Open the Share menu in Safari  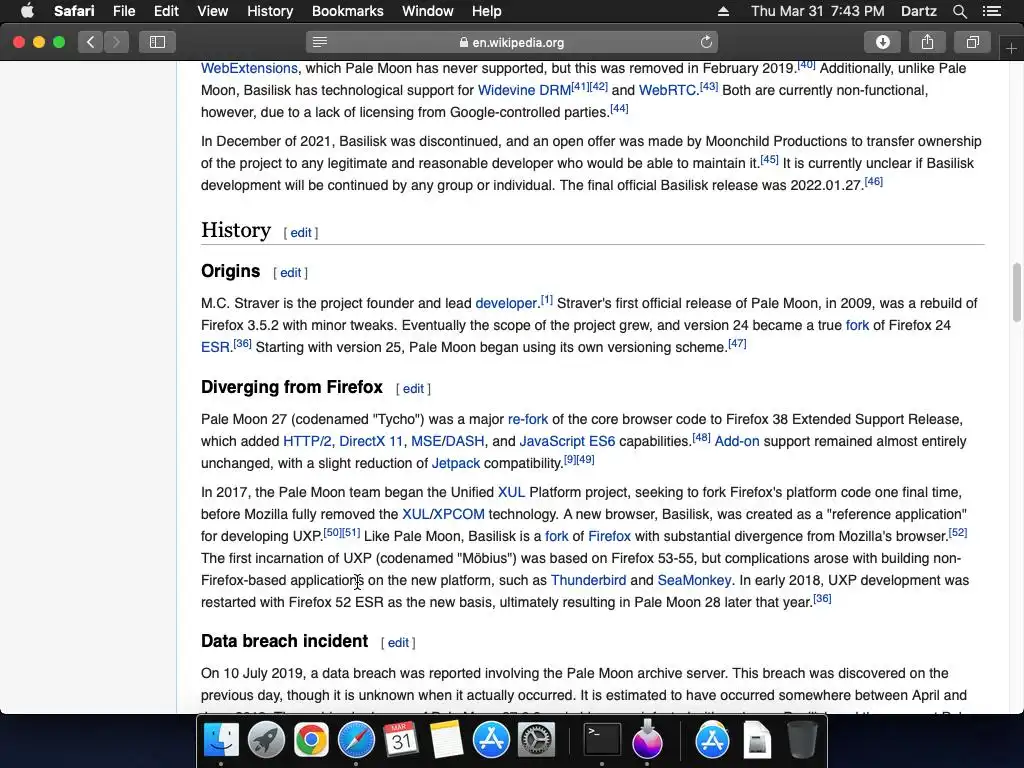pos(927,42)
